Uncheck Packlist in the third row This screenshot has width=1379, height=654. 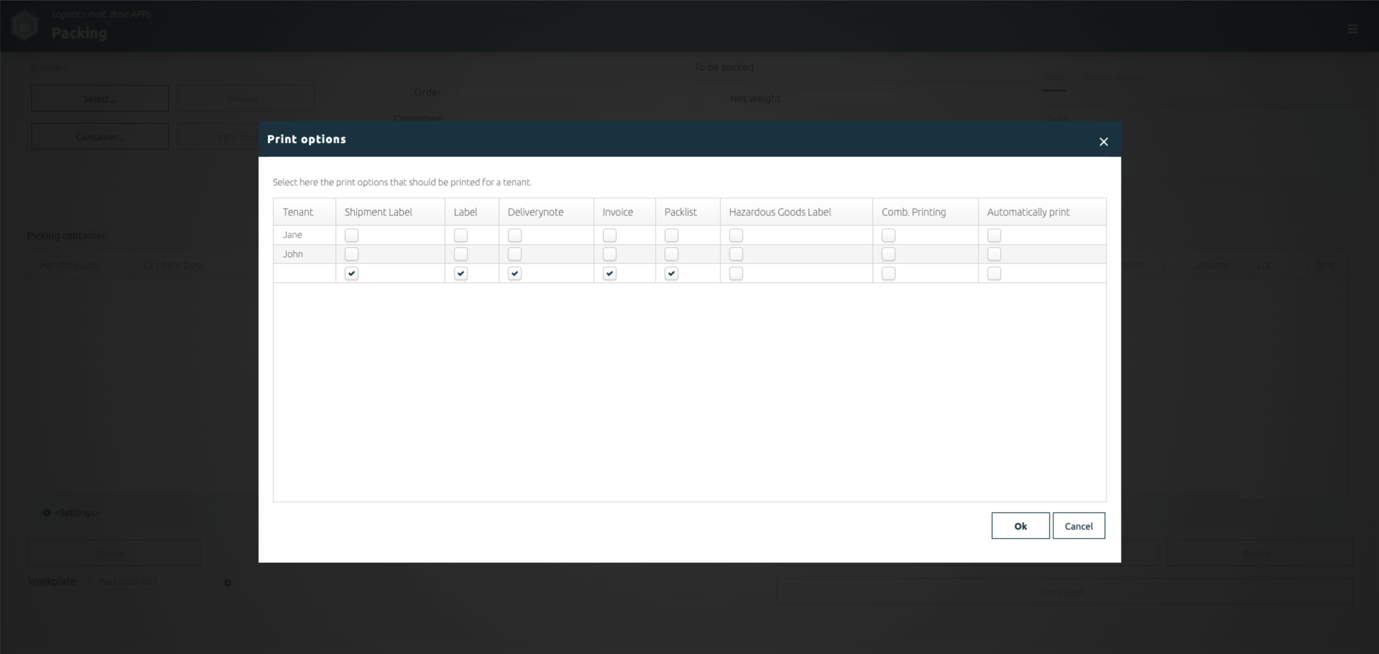[x=671, y=274]
